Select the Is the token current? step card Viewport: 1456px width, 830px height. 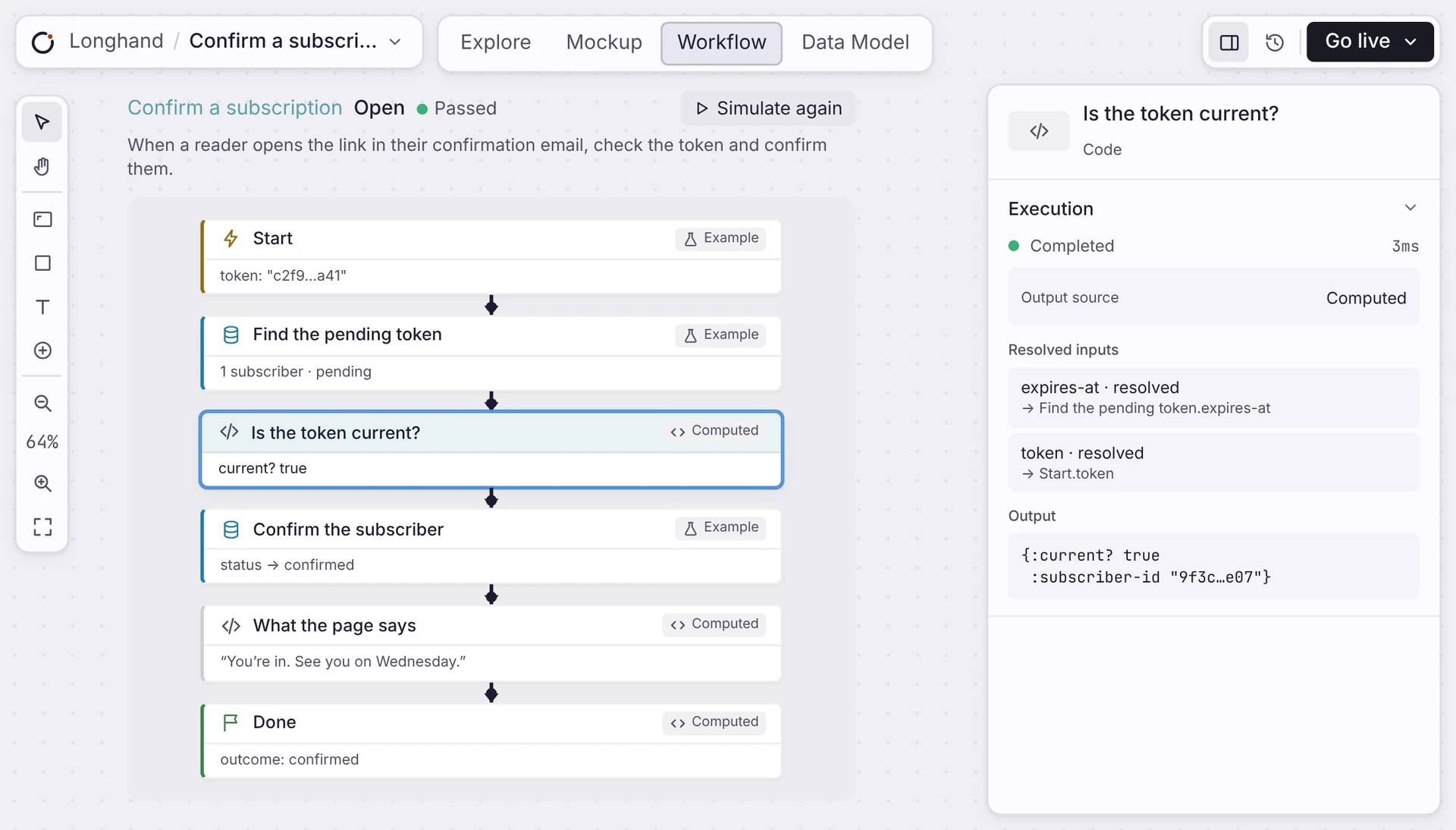[x=491, y=450]
